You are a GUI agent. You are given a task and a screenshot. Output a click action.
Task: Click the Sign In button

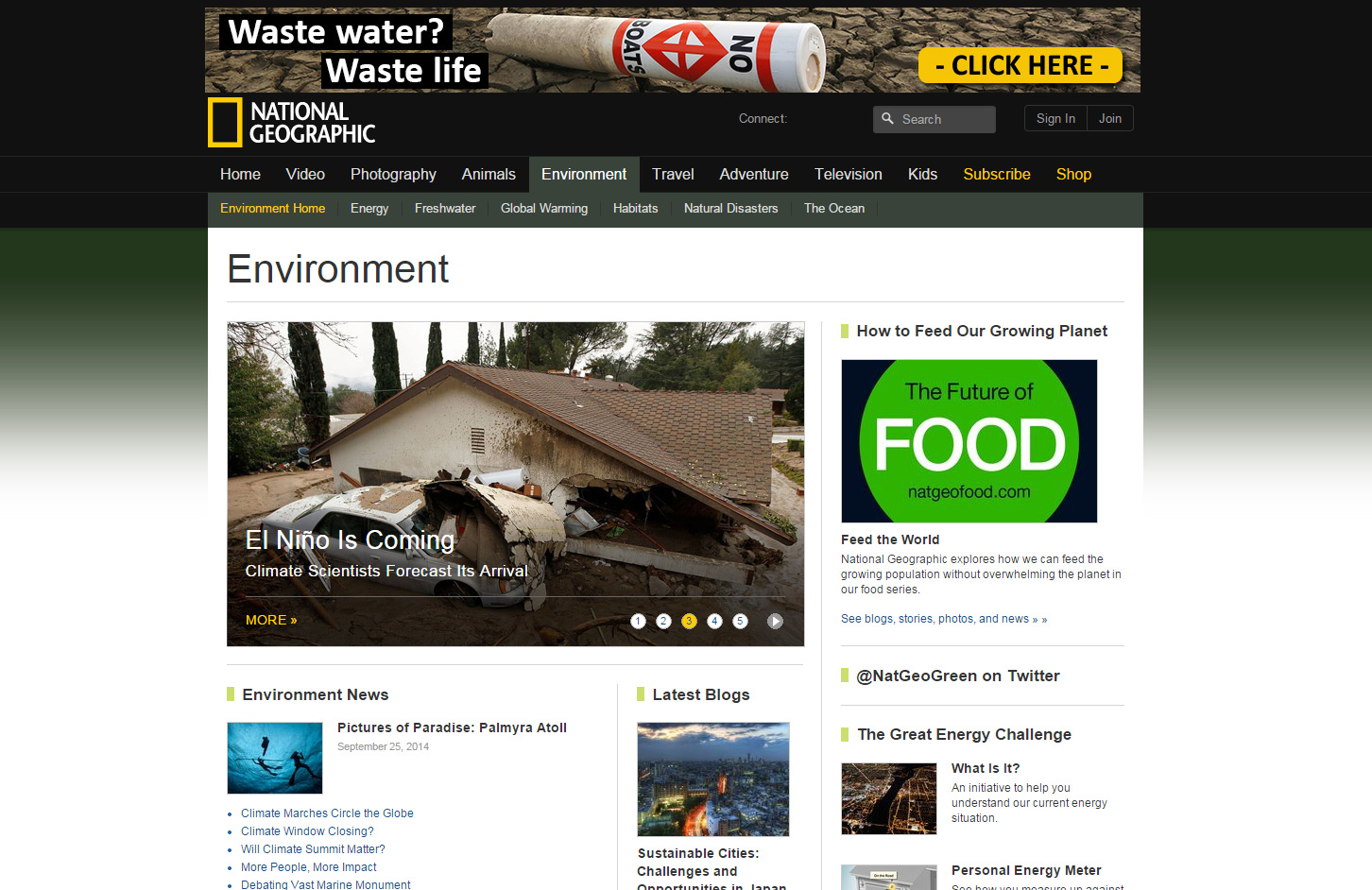pos(1055,118)
